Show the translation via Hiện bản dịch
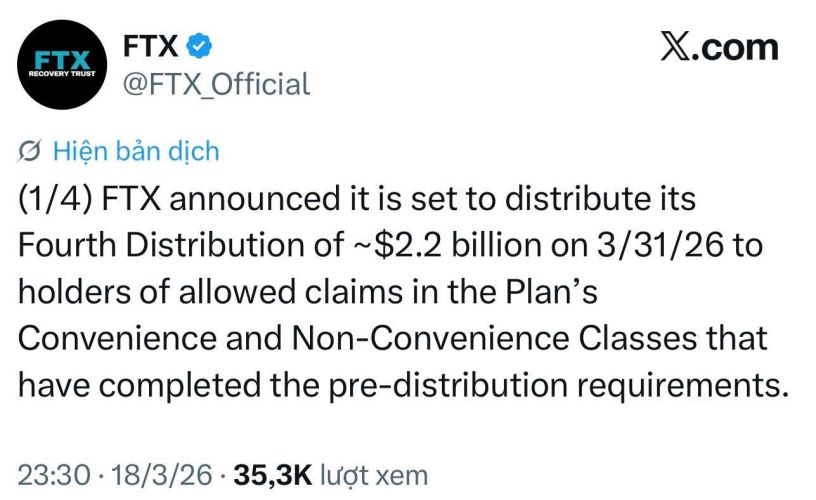The width and height of the screenshot is (816, 500). point(134,151)
